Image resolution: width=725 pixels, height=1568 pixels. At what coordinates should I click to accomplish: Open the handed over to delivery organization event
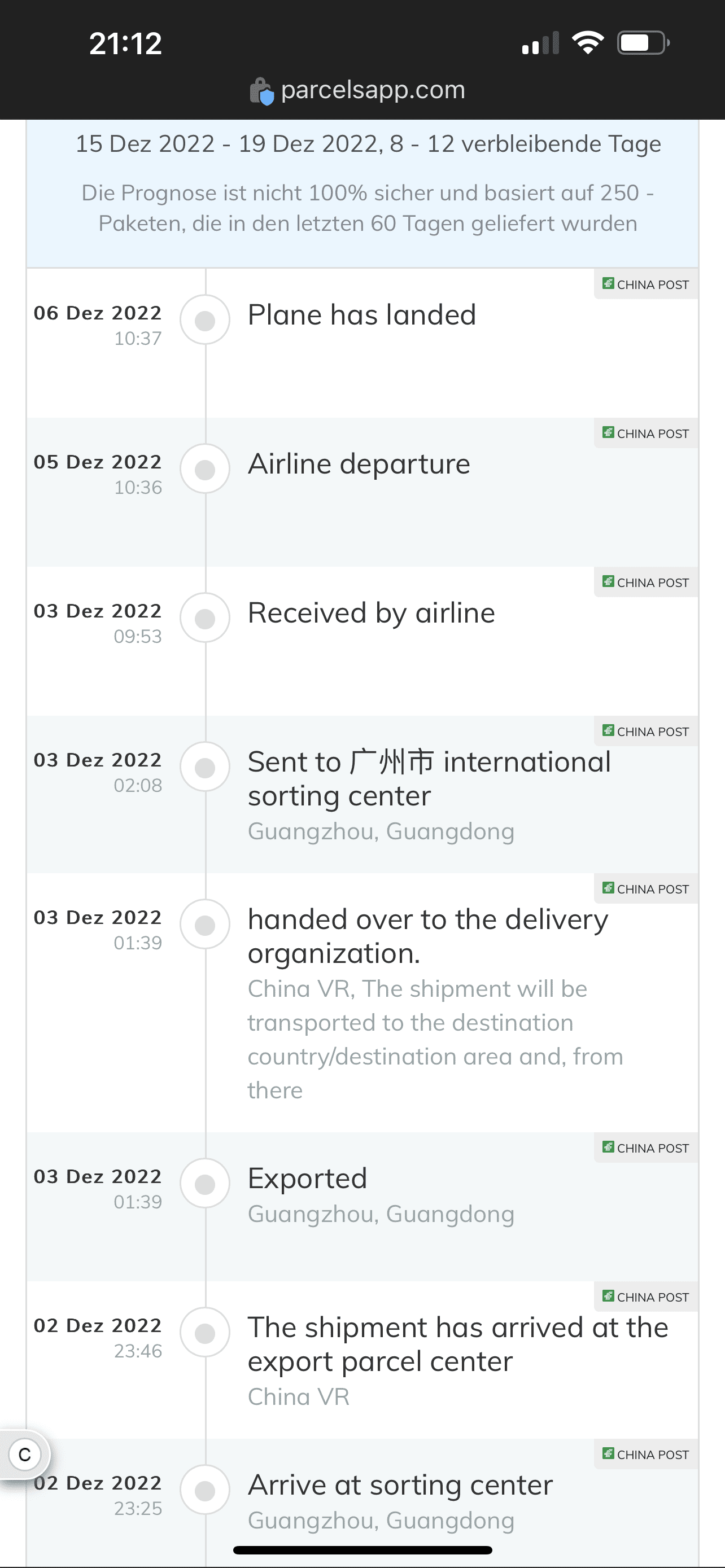click(x=428, y=936)
